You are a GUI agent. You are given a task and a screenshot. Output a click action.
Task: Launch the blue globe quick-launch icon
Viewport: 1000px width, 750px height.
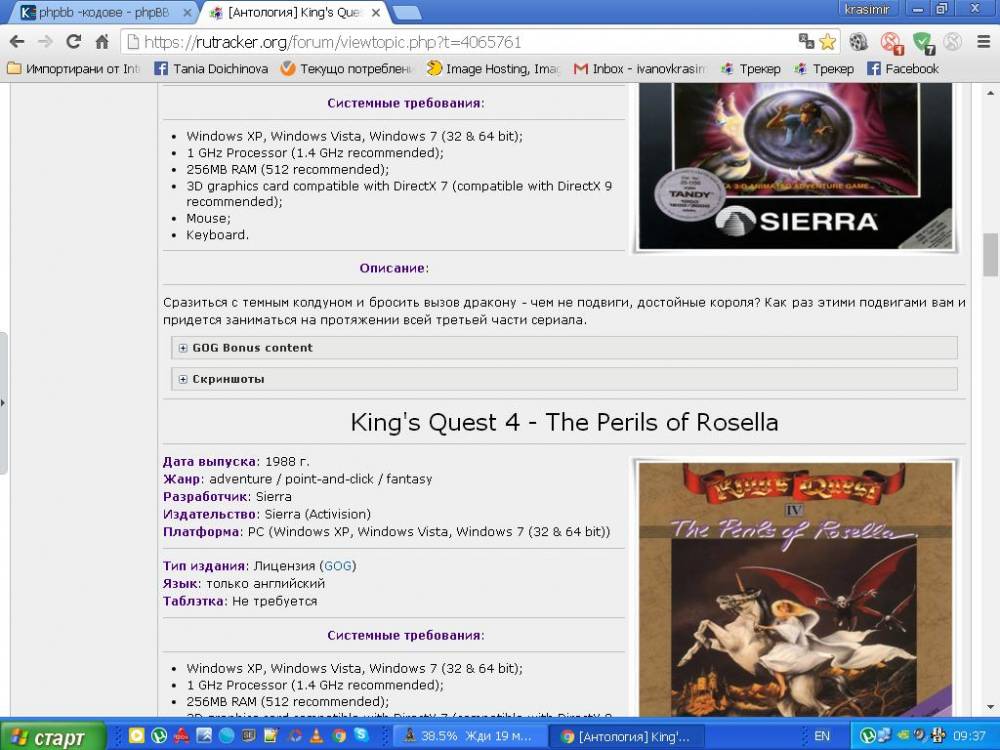tap(226, 736)
